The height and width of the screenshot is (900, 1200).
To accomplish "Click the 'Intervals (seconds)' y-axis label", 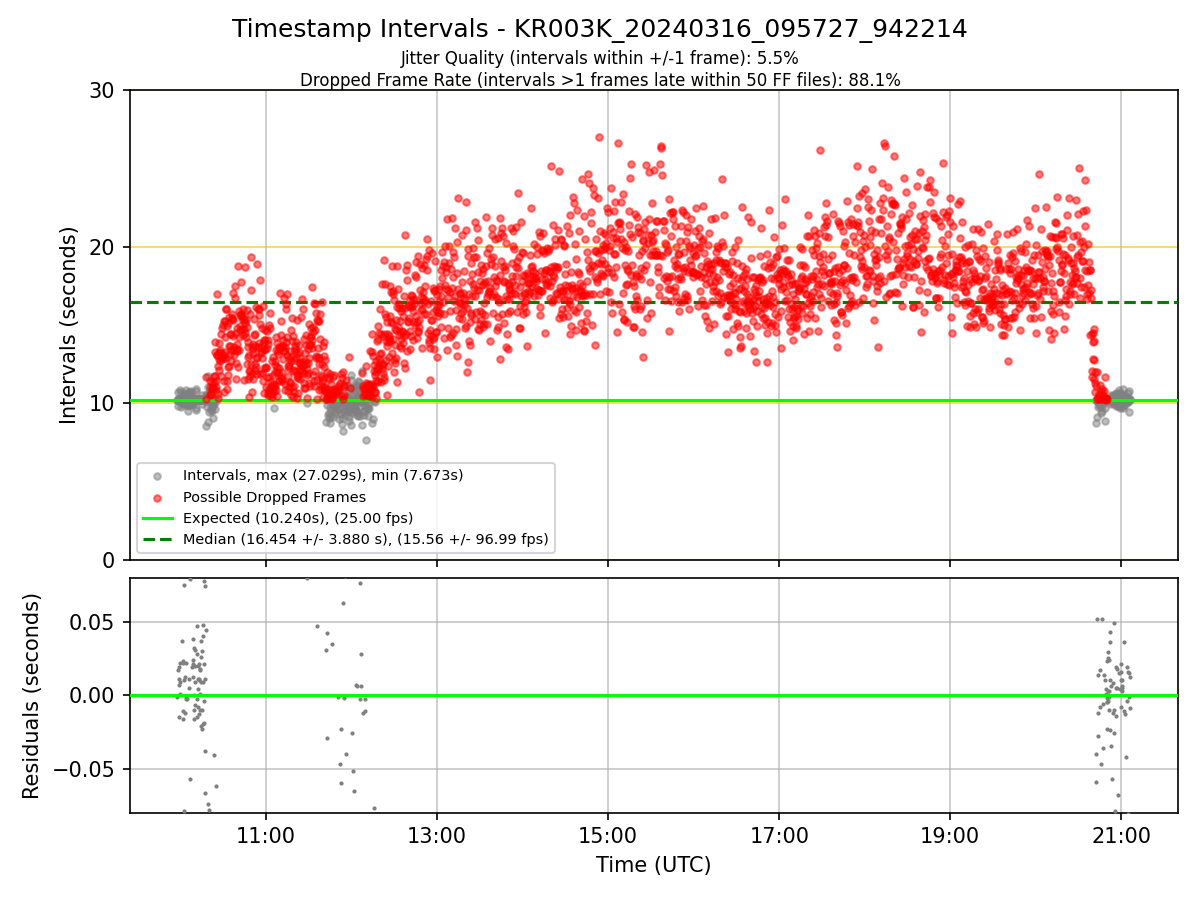I will pyautogui.click(x=68, y=325).
